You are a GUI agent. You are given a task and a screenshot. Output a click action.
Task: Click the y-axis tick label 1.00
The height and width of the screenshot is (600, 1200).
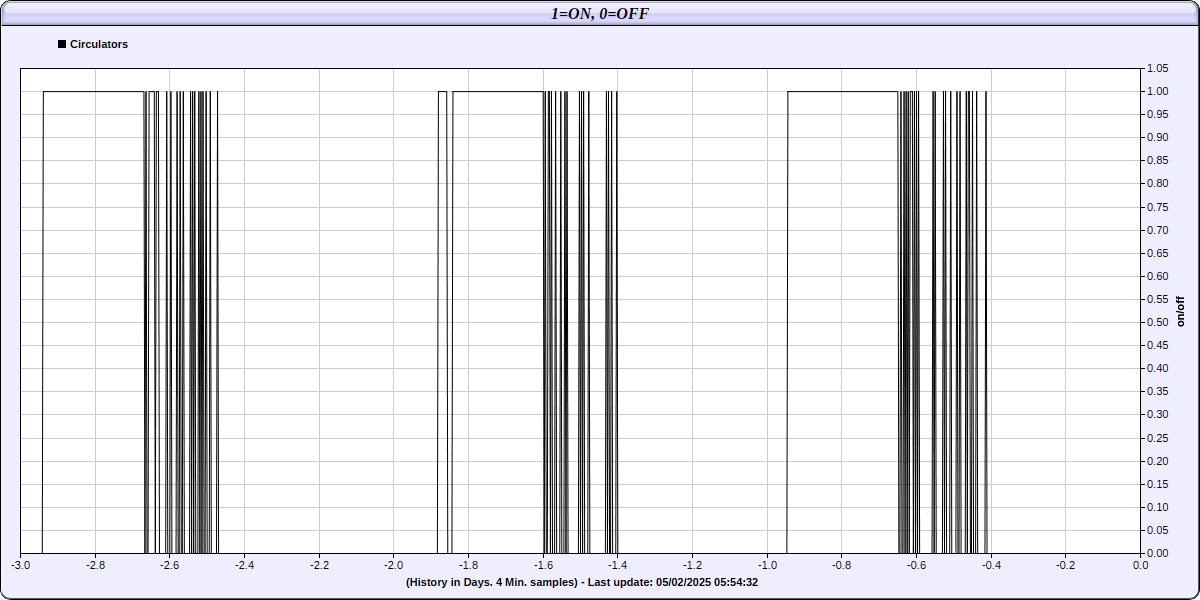pos(1157,91)
